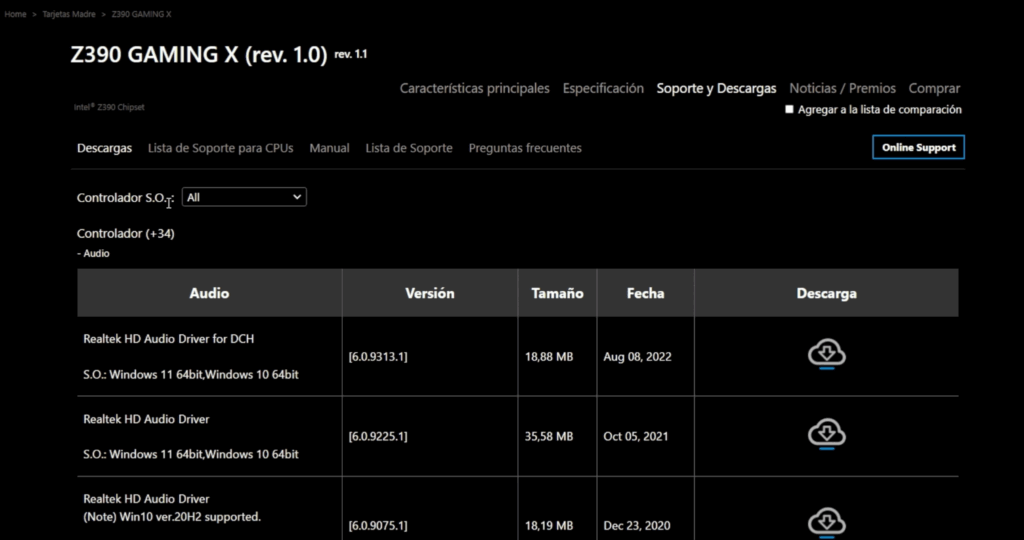Download audio driver version 6.0.9225.1
The height and width of the screenshot is (540, 1024).
point(827,434)
